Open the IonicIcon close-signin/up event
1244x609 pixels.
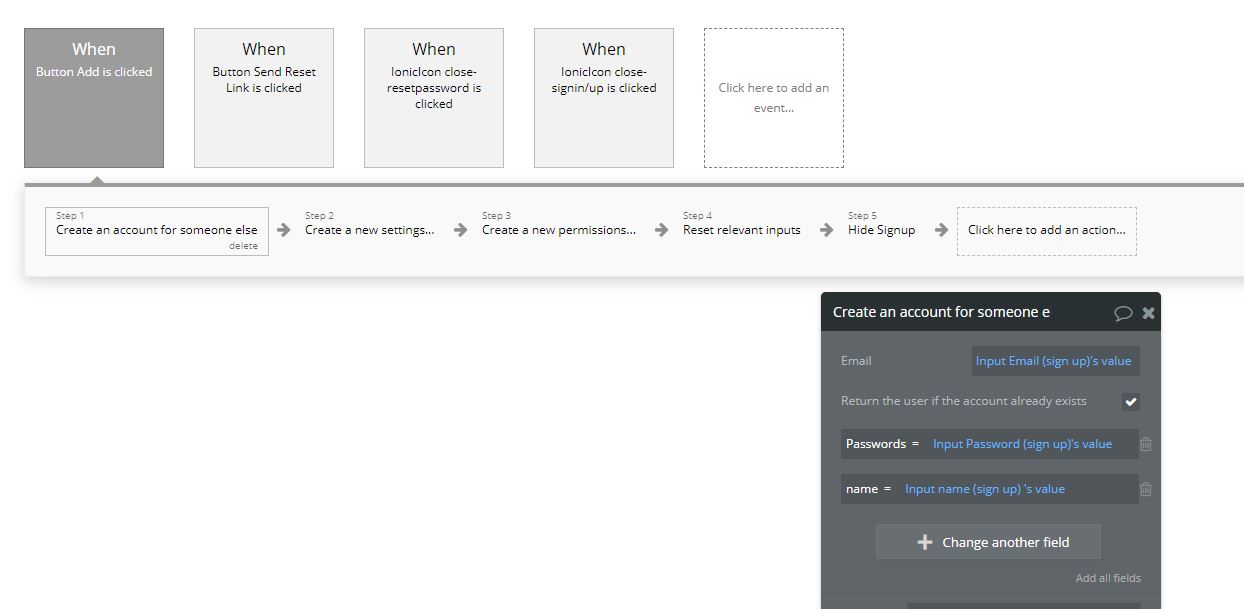[x=604, y=98]
